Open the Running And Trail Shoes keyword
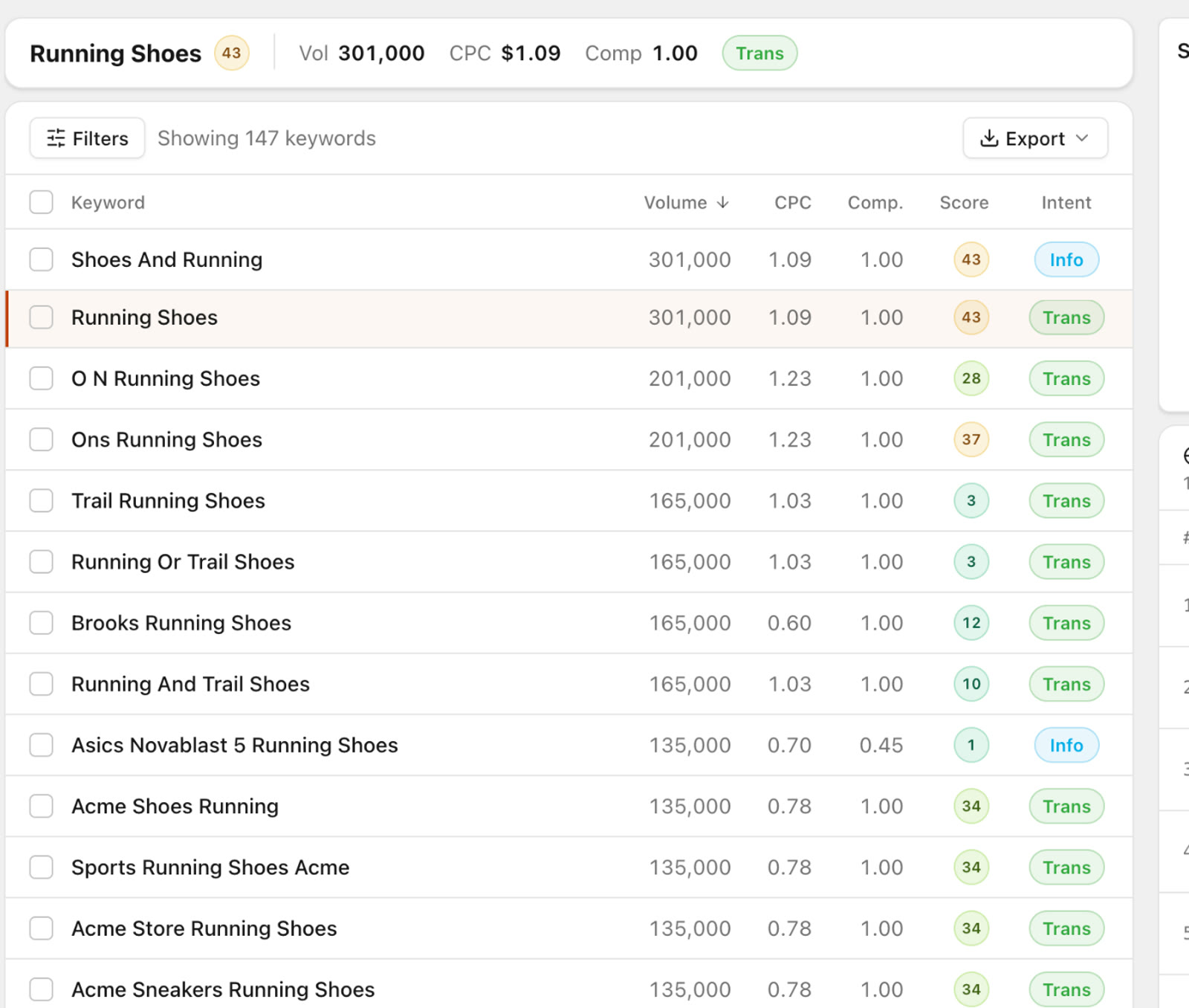 pyautogui.click(x=190, y=684)
